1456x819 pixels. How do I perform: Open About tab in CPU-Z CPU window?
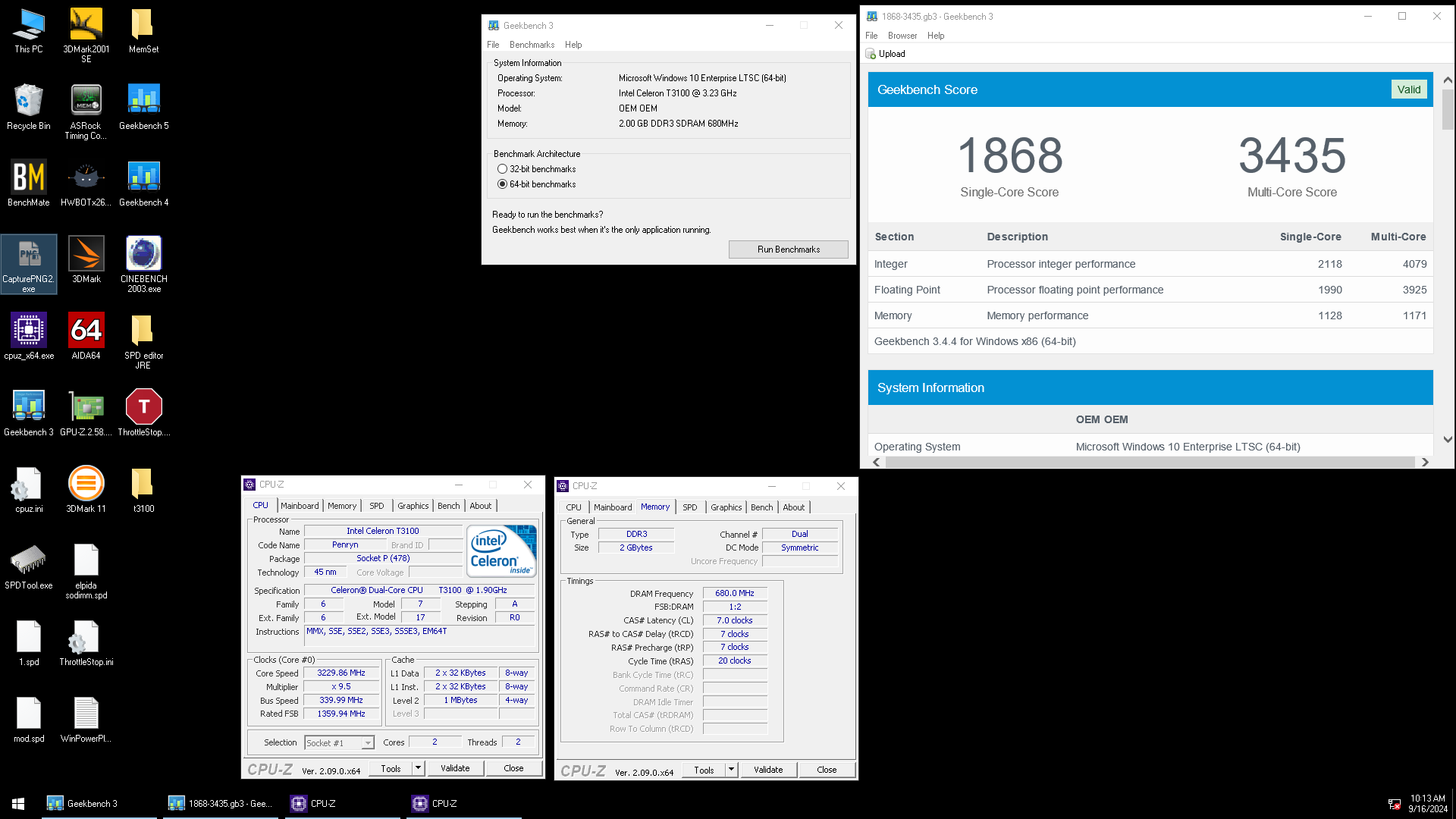coord(481,506)
